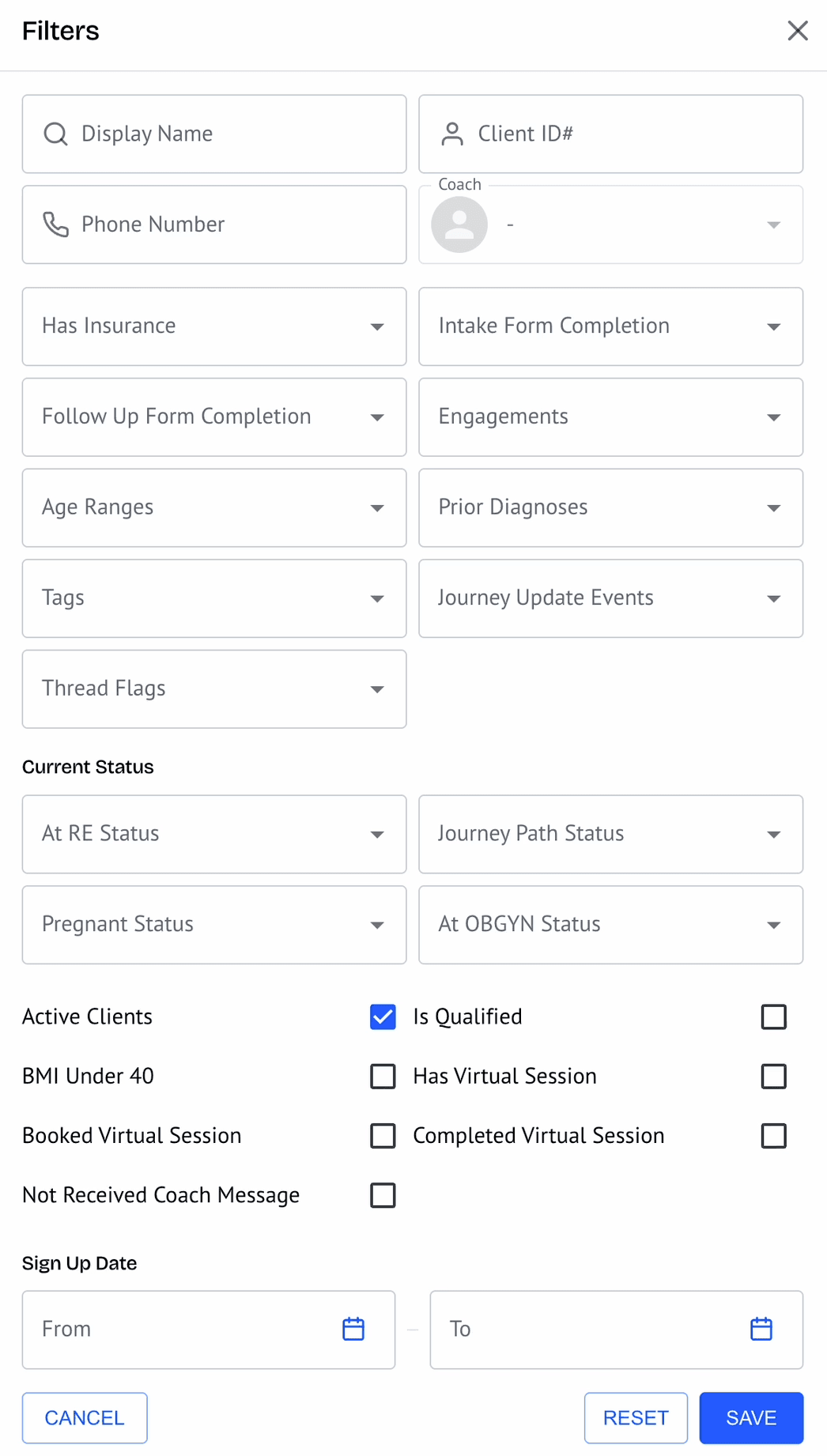The height and width of the screenshot is (1456, 827).
Task: Click the Current Status section heading
Action: pos(87,766)
